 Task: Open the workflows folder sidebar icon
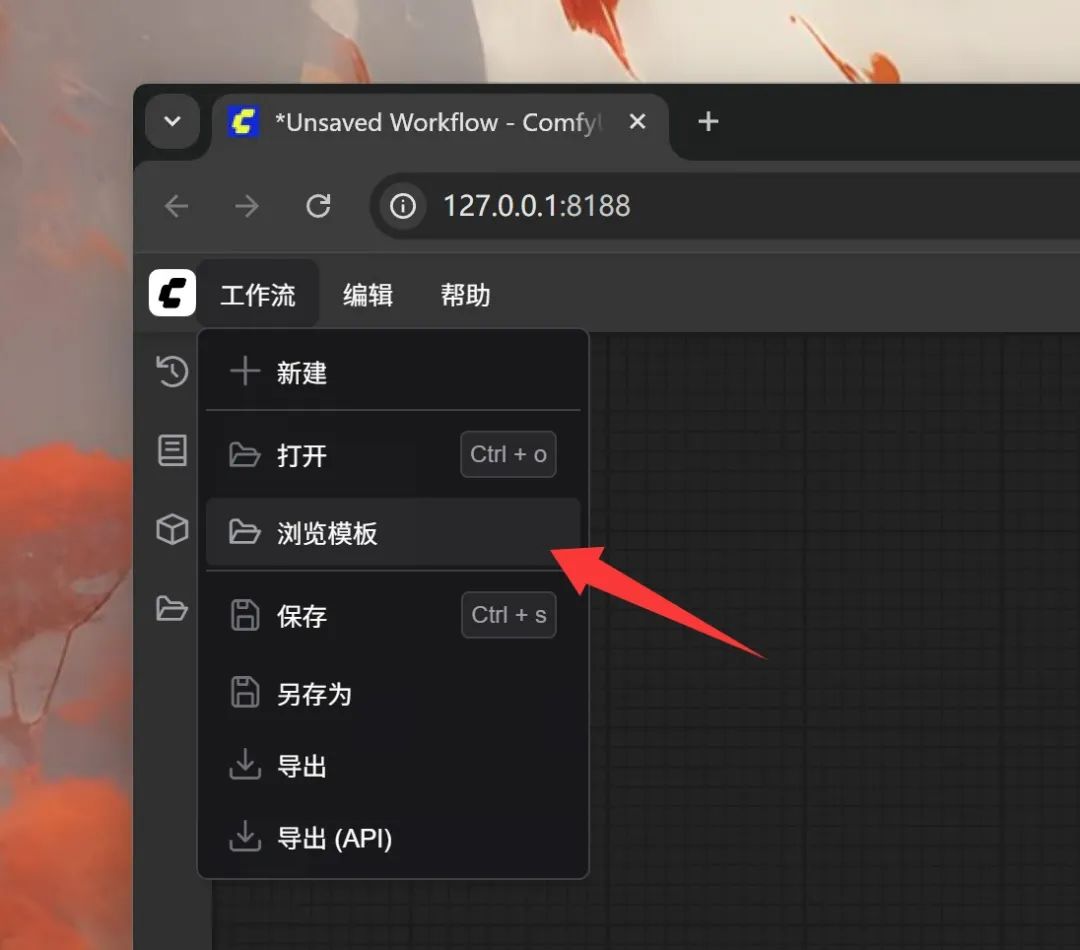172,608
